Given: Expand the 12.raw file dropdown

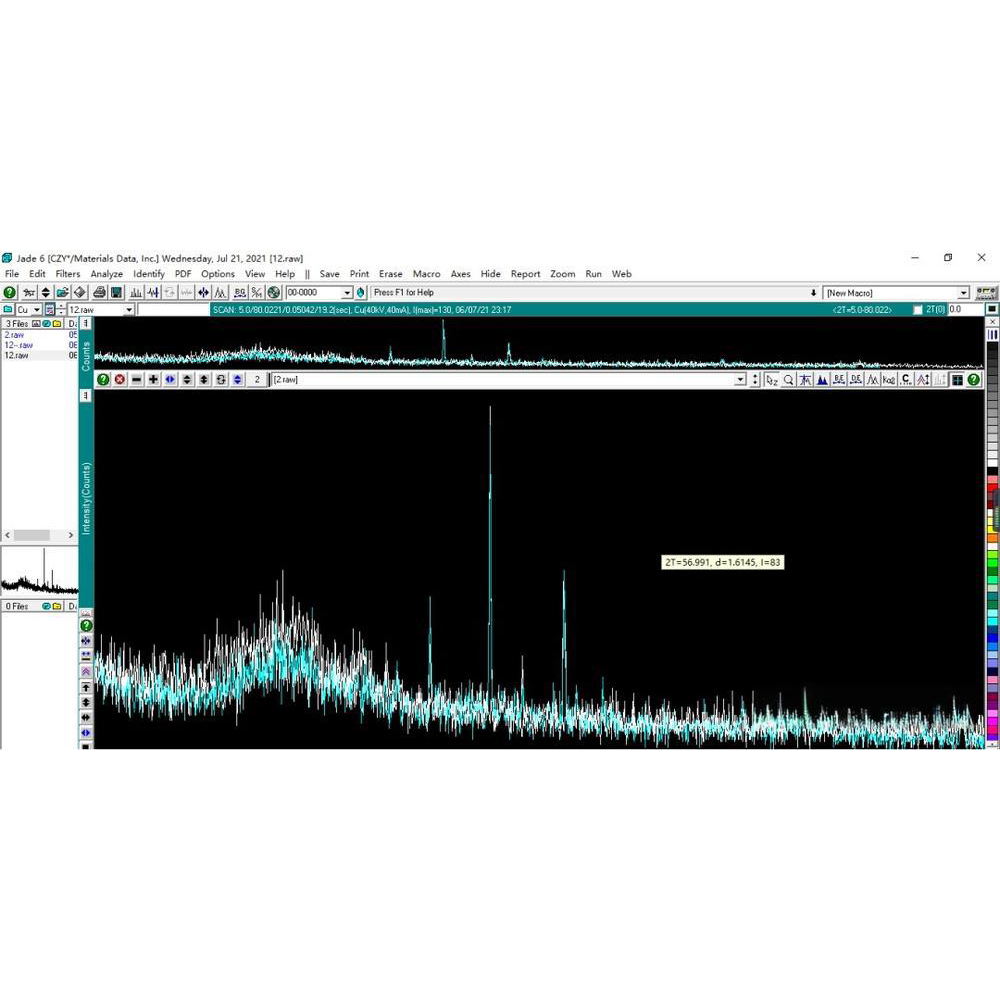Looking at the screenshot, I should tap(129, 310).
